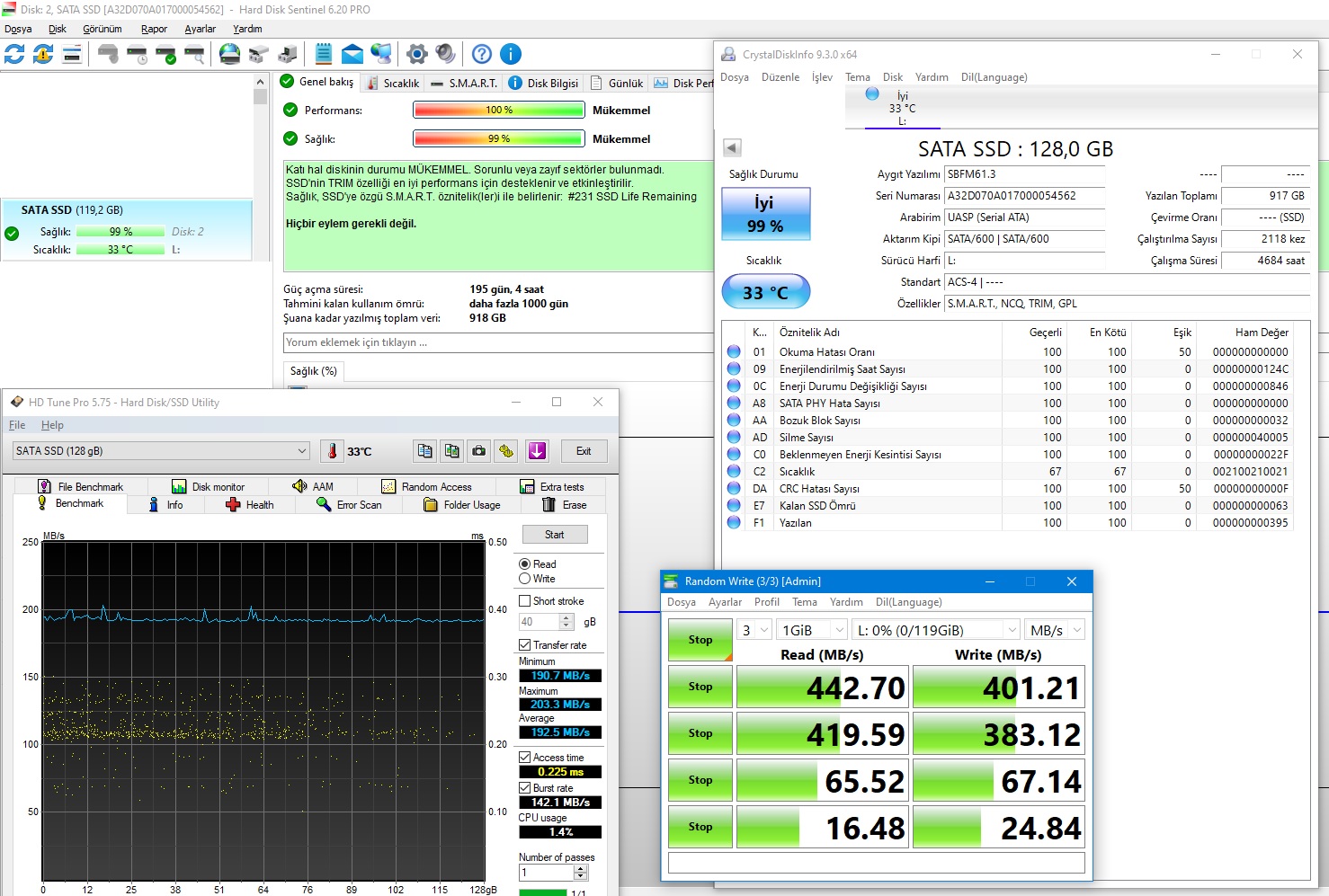Click the disk with green checkmark icon

165,54
